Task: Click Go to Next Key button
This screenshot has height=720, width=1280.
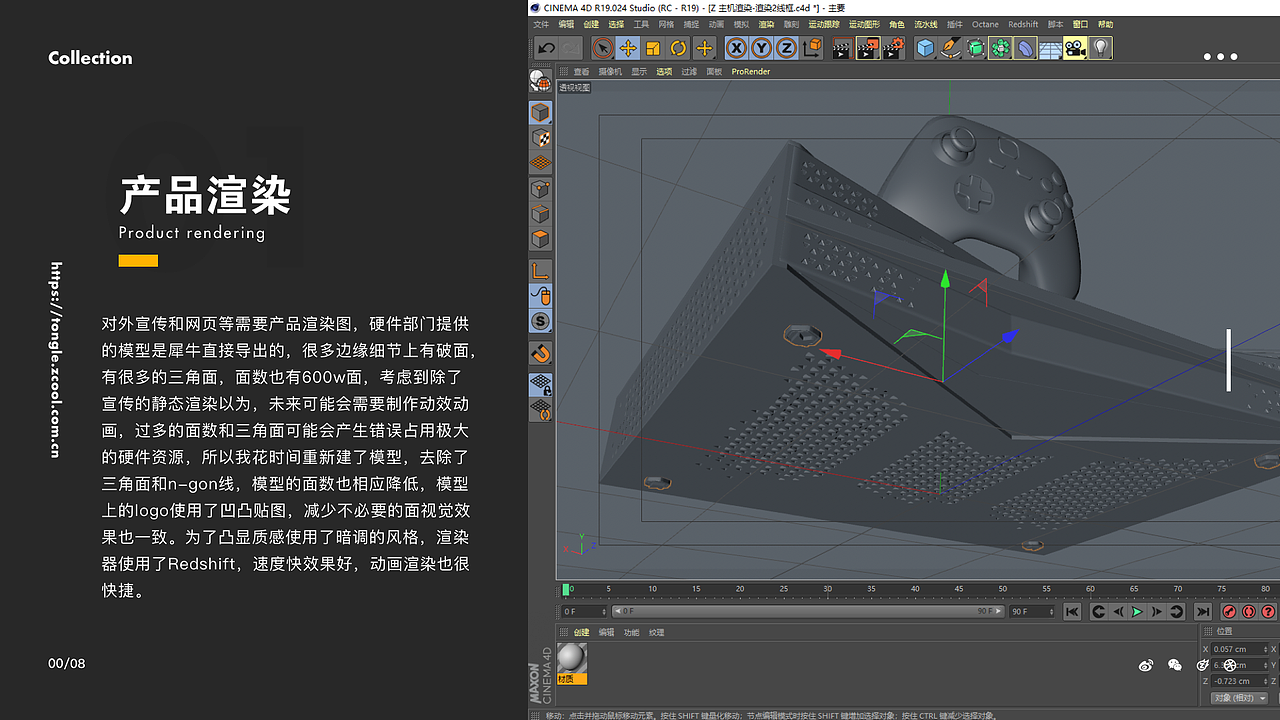Action: click(x=1176, y=612)
